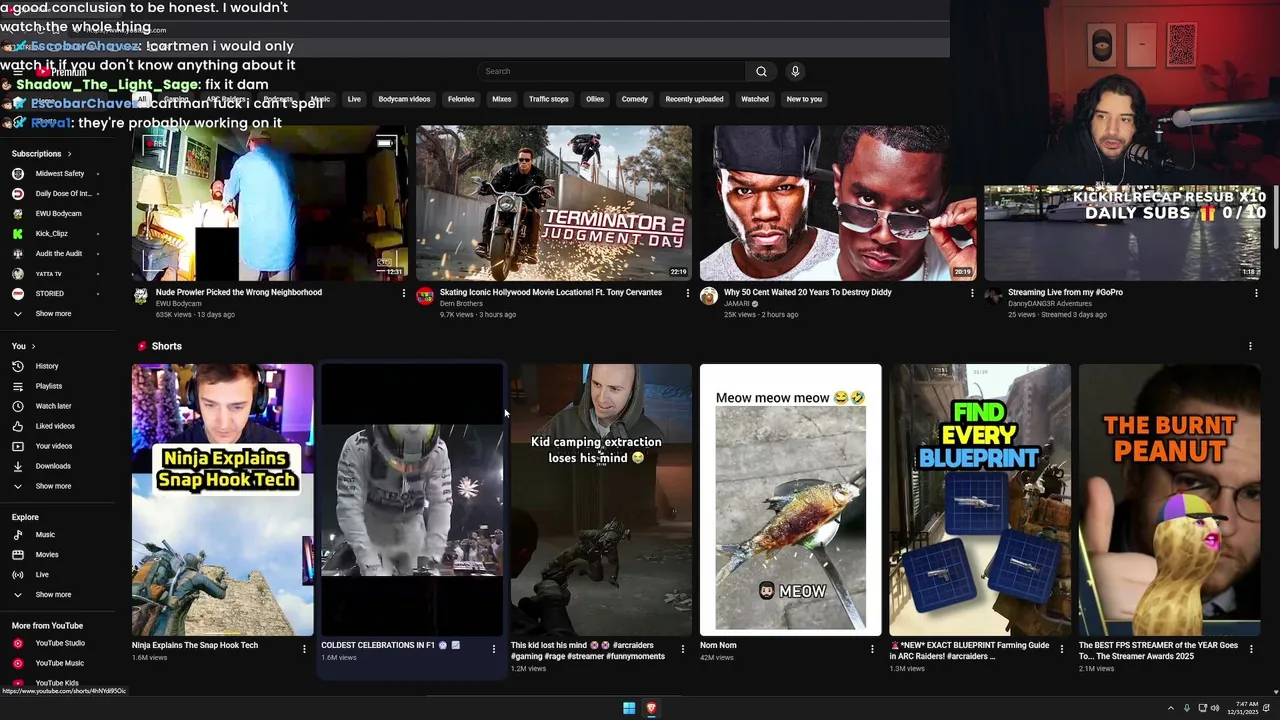The image size is (1280, 720).
Task: Open the STORIED channel avatar
Action: [17, 293]
